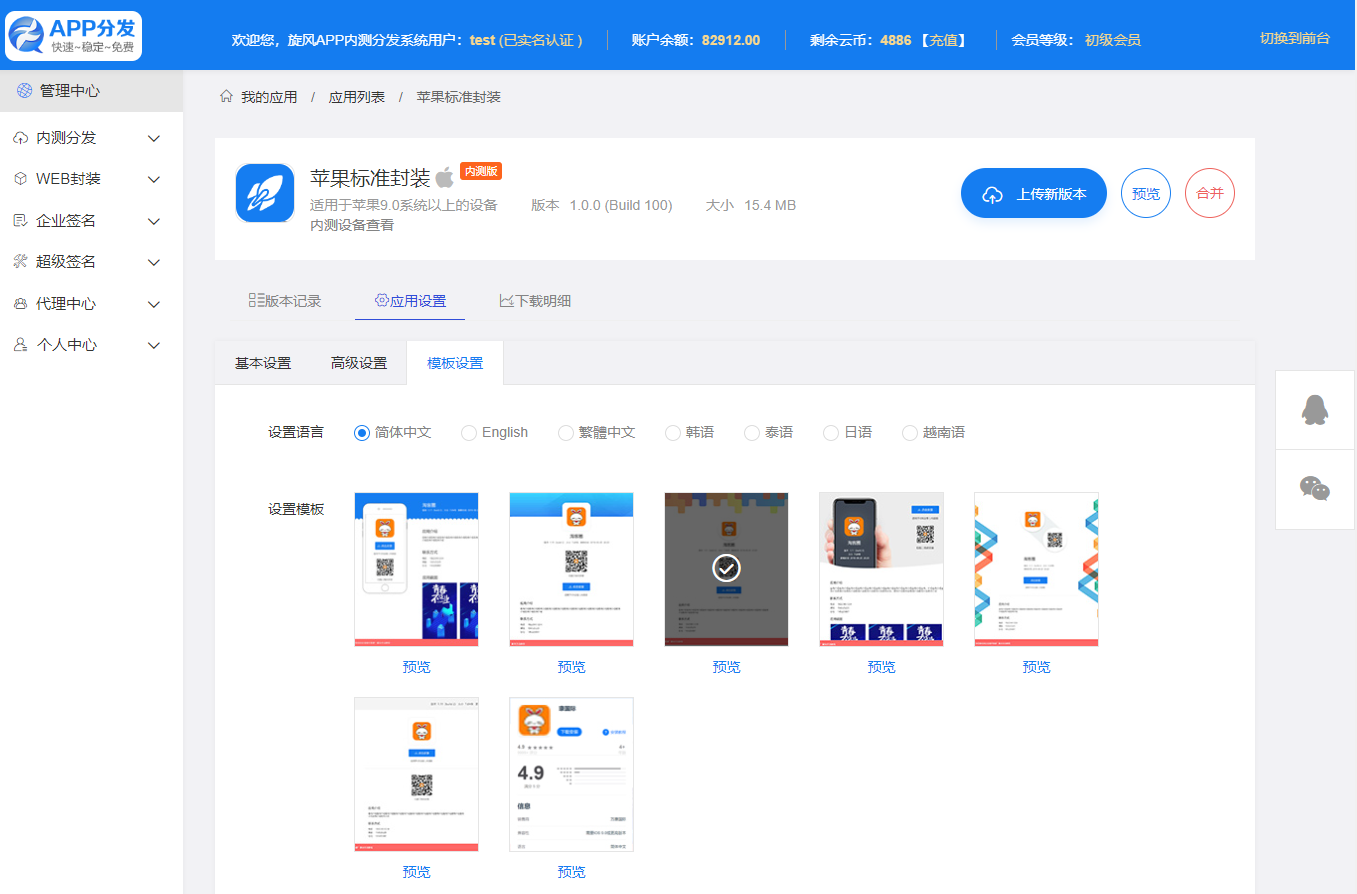This screenshot has width=1357, height=894.
Task: Open 内测设备查看 link
Action: pos(352,225)
